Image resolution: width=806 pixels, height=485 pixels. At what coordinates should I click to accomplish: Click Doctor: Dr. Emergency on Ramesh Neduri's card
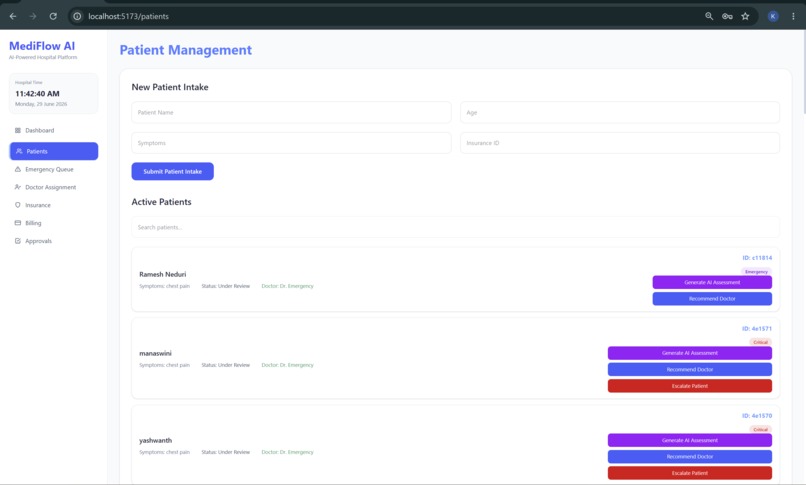pyautogui.click(x=287, y=286)
